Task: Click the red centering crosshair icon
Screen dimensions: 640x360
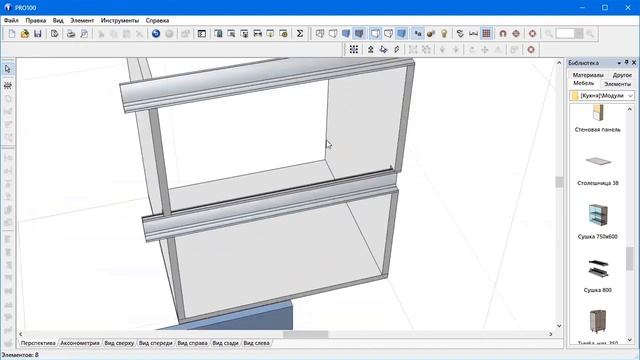Action: [x=516, y=34]
